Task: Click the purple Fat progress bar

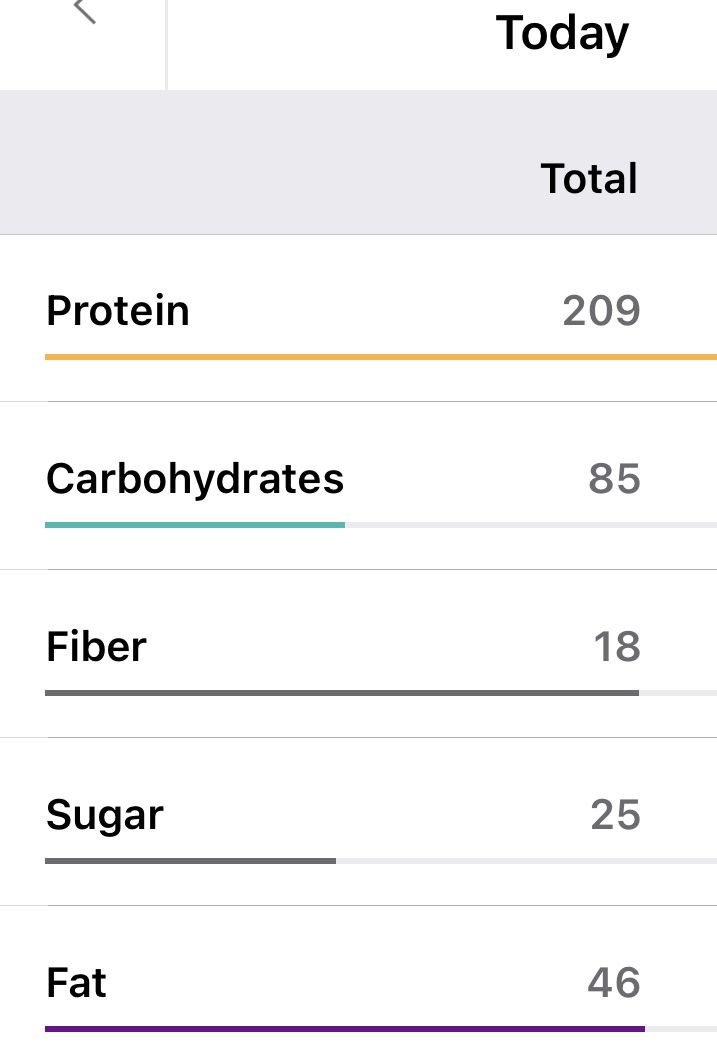Action: pos(344,1028)
